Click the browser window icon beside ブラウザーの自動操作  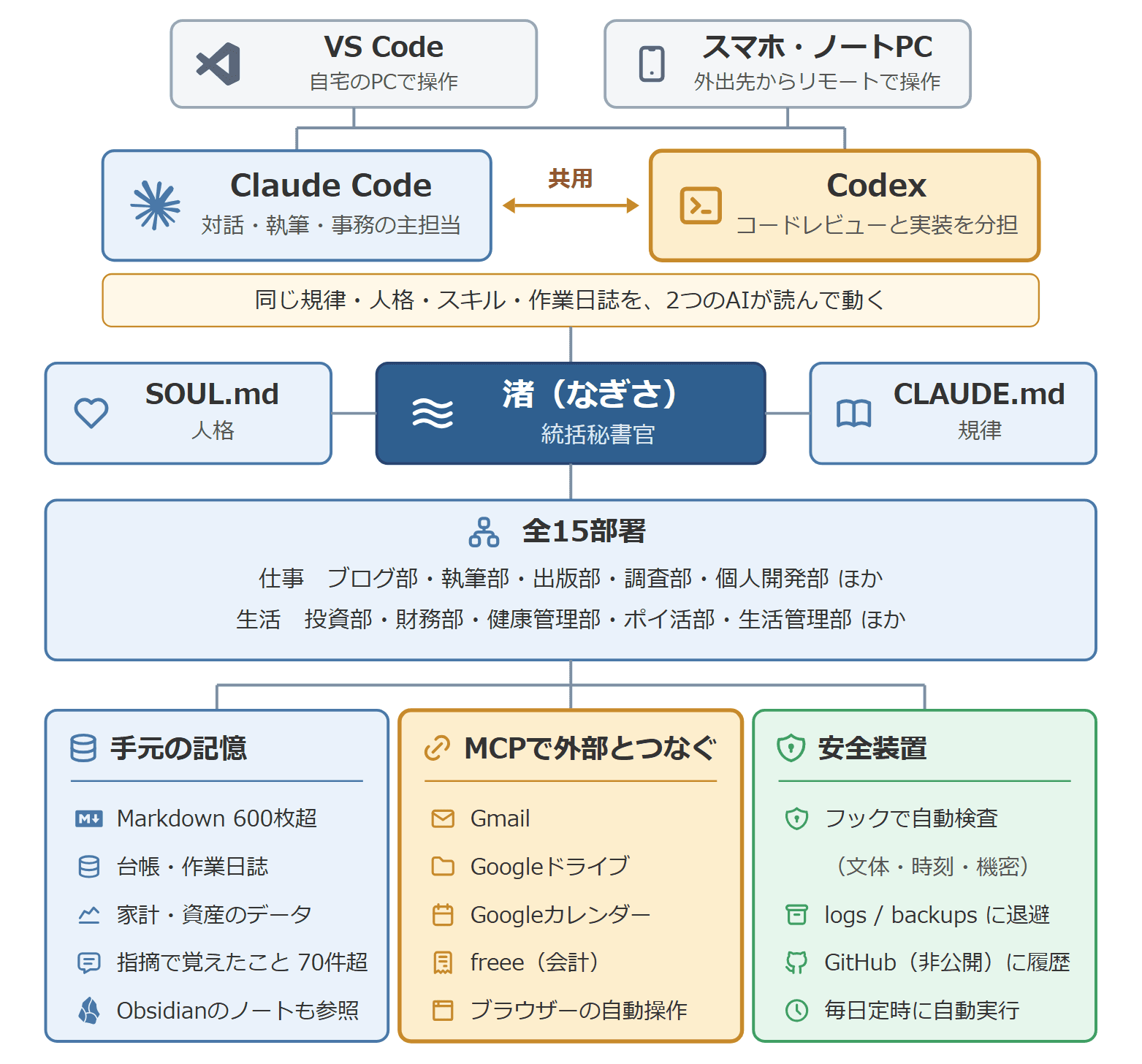pos(443,1011)
